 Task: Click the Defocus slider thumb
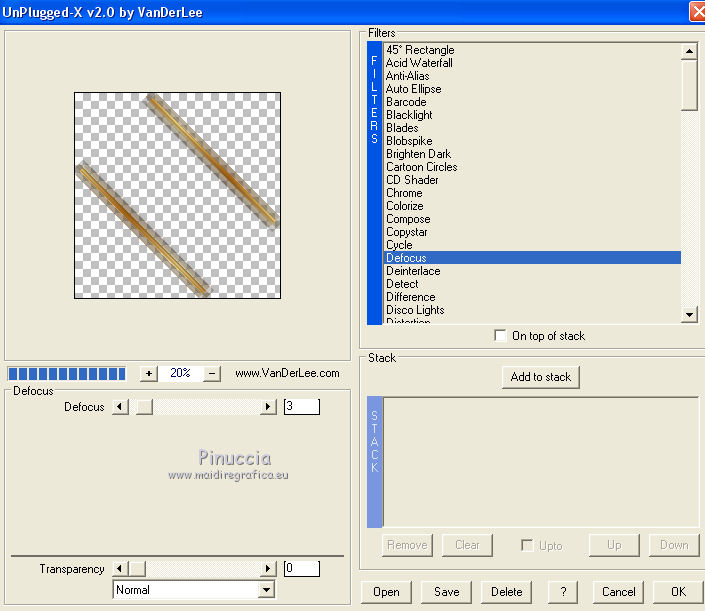click(x=144, y=407)
